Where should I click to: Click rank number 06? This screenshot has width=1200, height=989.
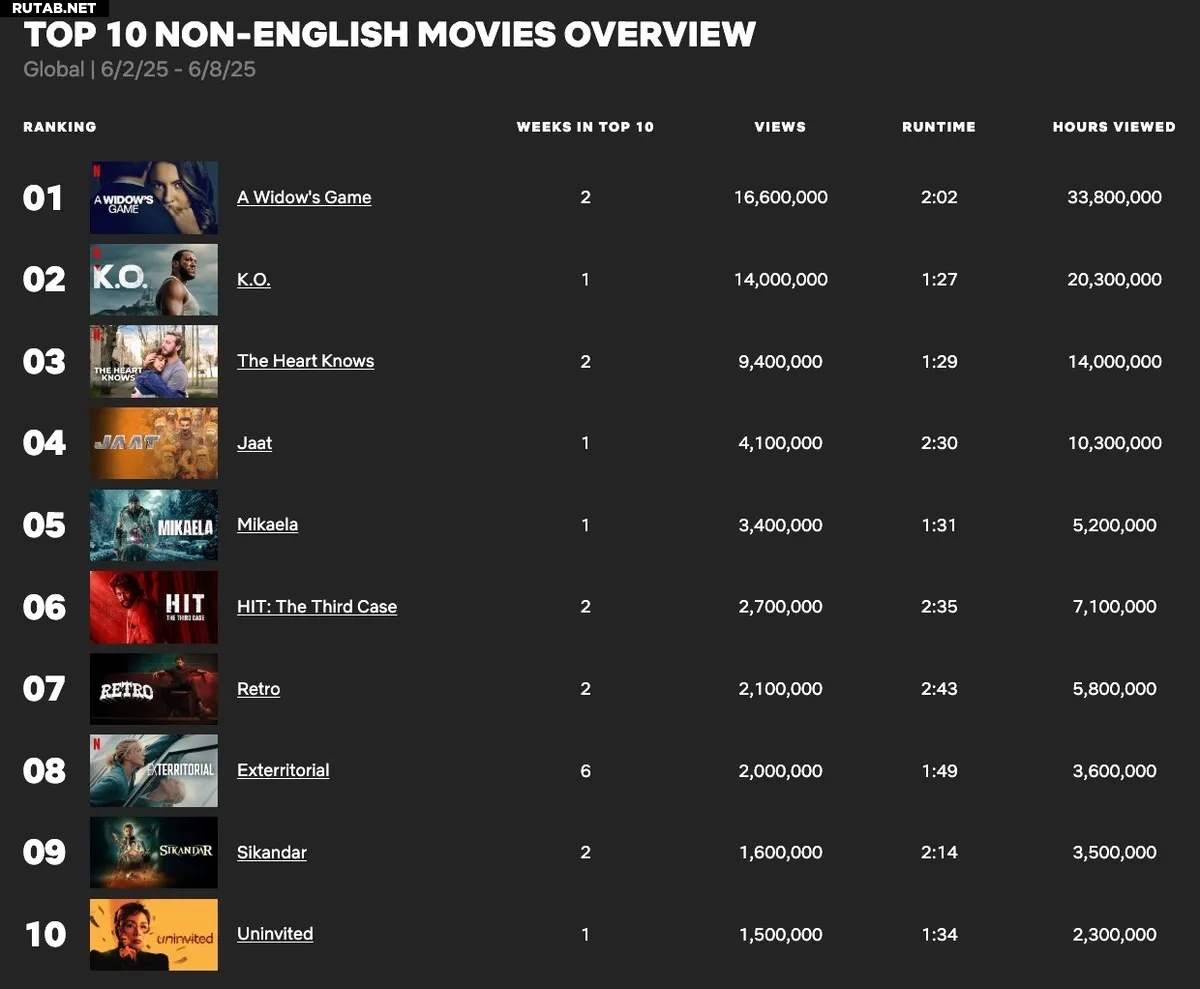point(44,607)
